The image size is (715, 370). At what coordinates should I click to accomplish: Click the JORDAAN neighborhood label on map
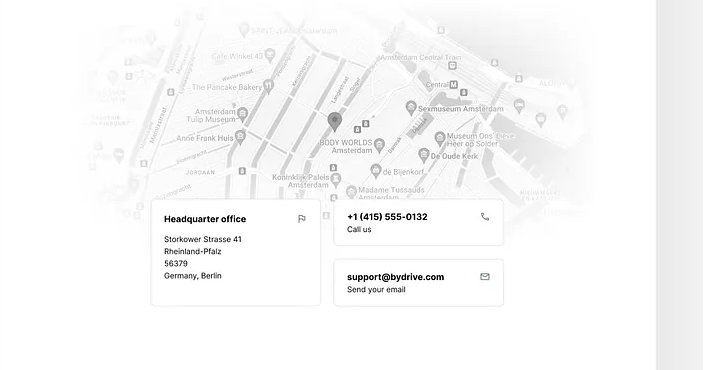[x=200, y=172]
